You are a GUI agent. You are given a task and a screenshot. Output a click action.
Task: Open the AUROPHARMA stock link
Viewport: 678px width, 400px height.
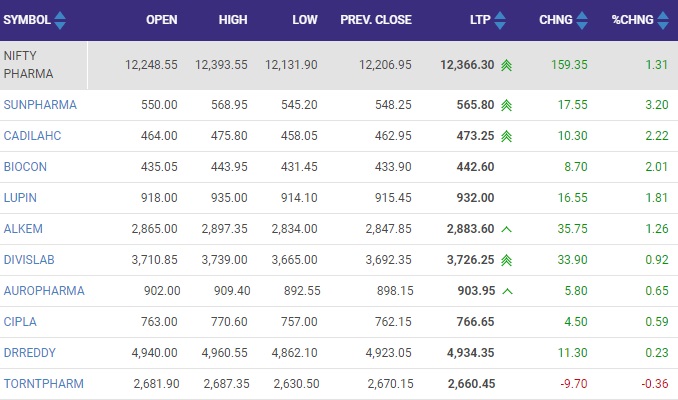coord(44,291)
